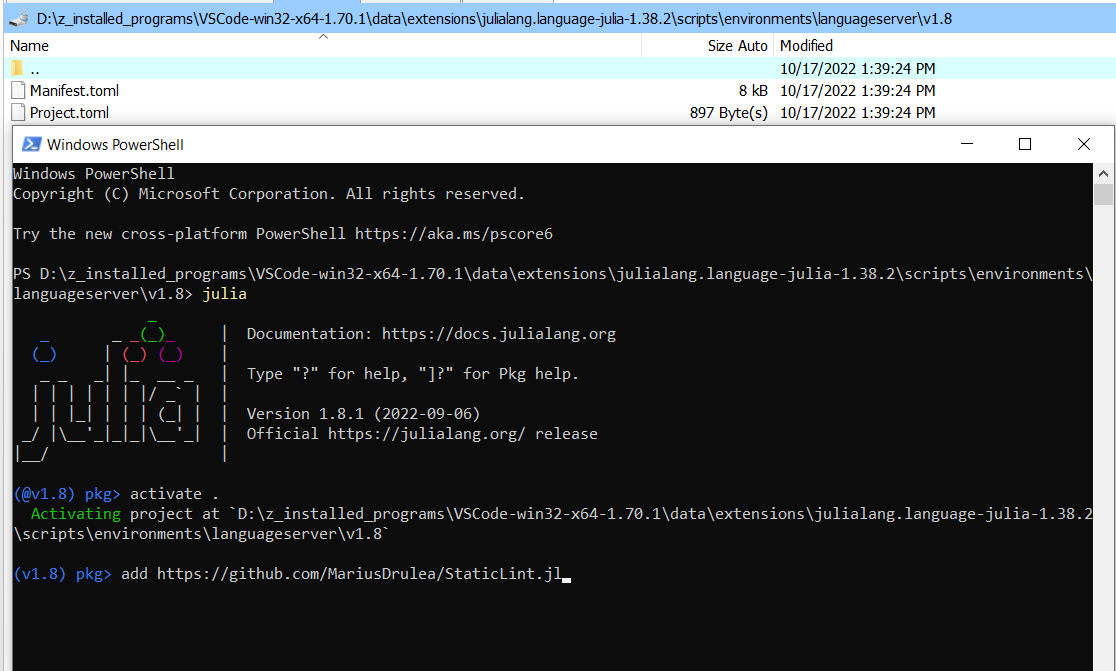Click the Copyright Microsoft Corporation line
This screenshot has width=1116, height=671.
268,194
